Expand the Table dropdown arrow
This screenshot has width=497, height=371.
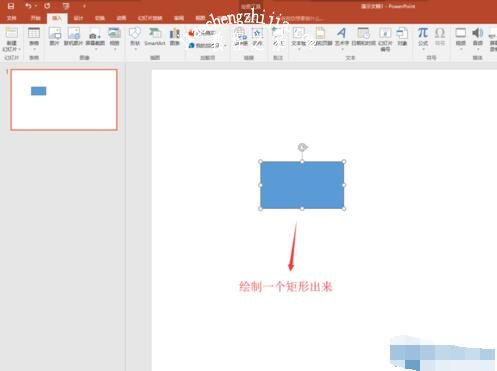tap(34, 49)
